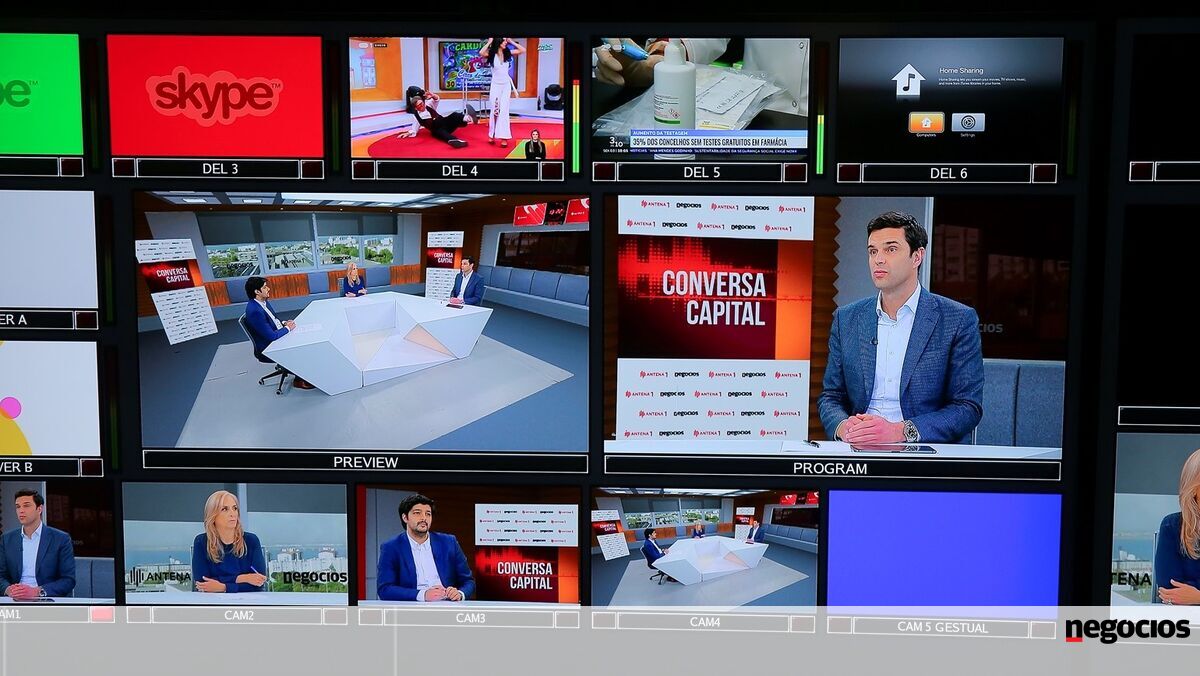Click the DEL 5 source label
The width and height of the screenshot is (1200, 676).
(x=700, y=172)
